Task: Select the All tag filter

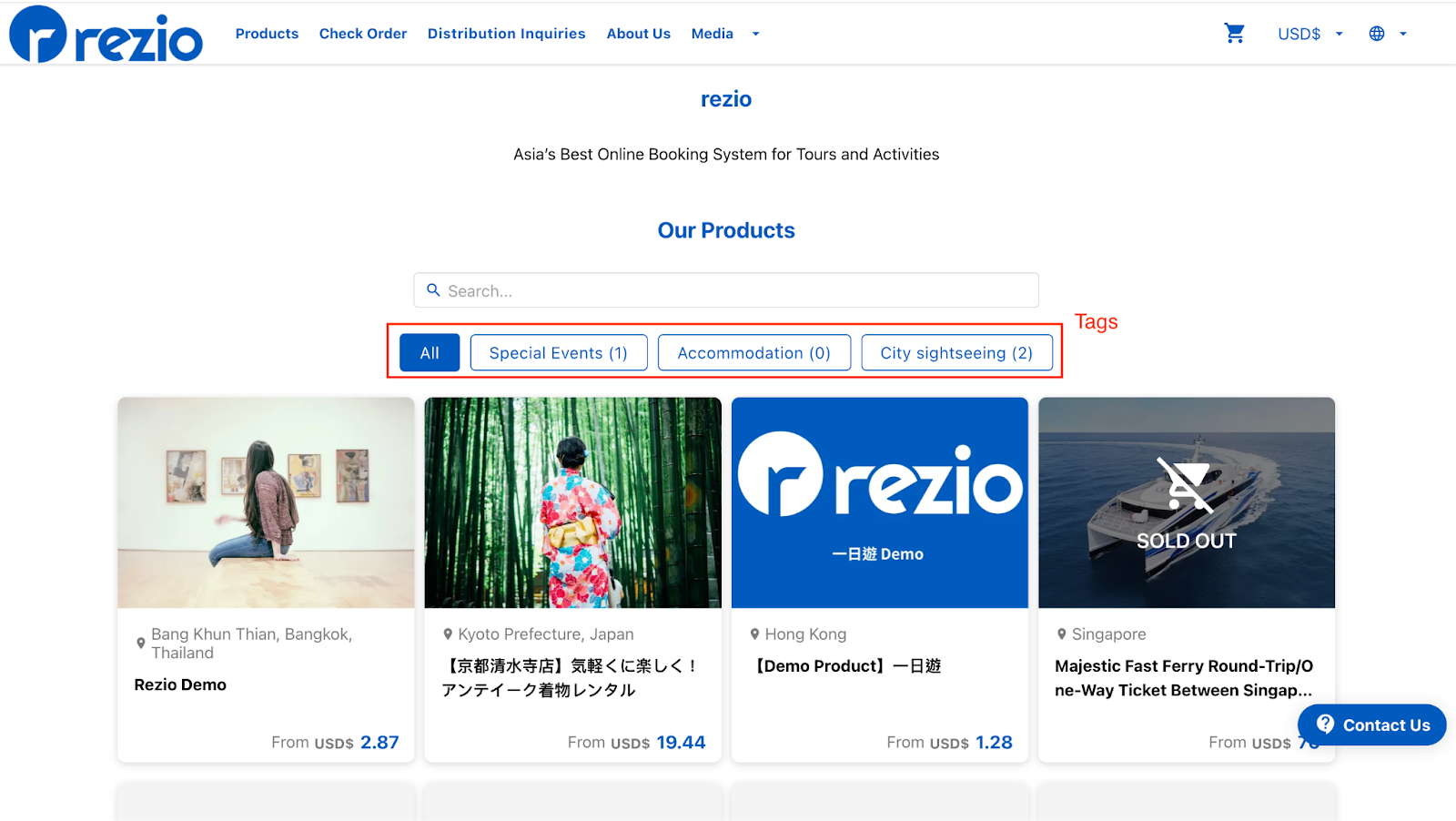Action: (430, 353)
